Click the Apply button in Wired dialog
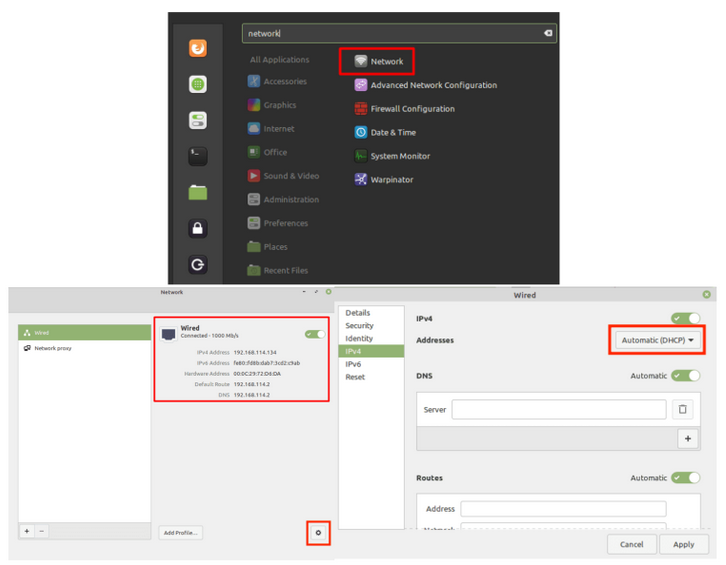The height and width of the screenshot is (565, 726). pos(683,544)
